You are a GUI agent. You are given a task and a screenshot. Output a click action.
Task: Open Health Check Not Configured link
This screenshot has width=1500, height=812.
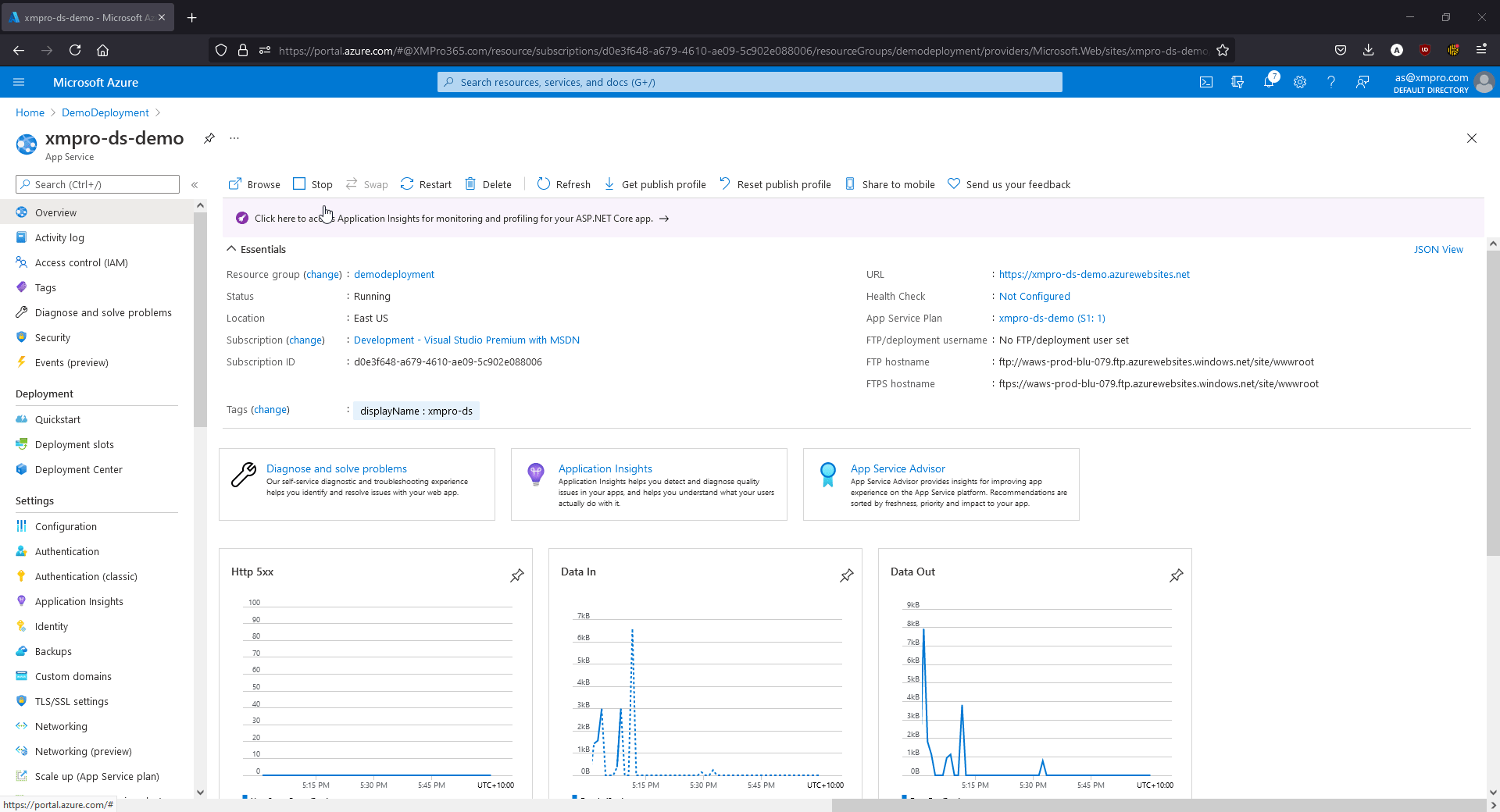click(x=1034, y=296)
